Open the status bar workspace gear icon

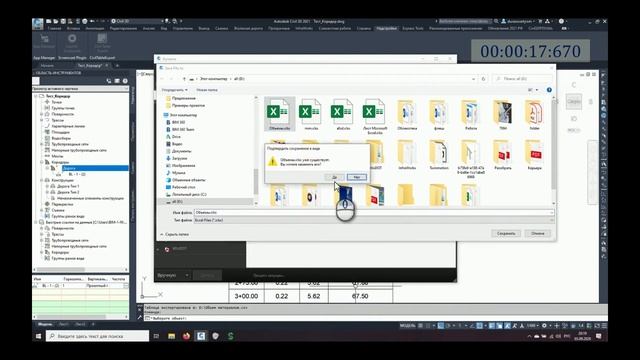point(544,326)
